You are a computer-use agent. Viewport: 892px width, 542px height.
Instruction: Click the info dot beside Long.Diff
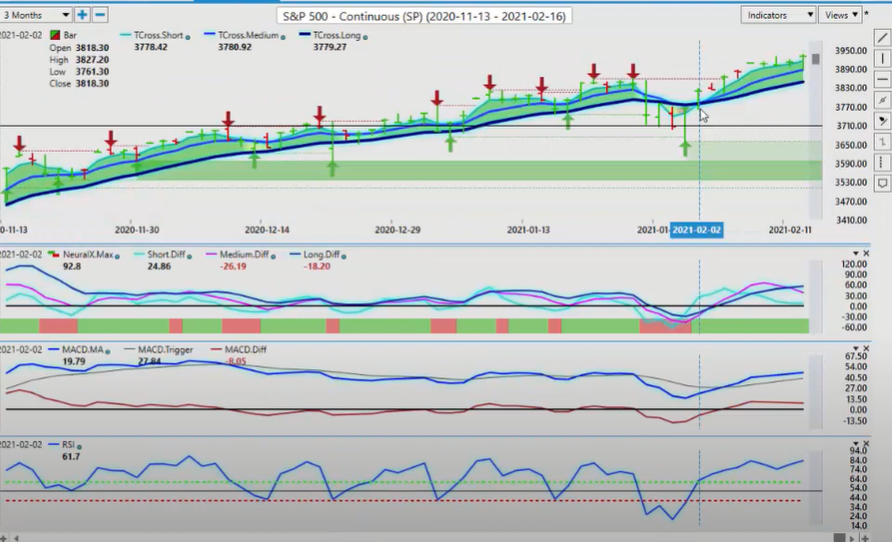click(x=344, y=256)
